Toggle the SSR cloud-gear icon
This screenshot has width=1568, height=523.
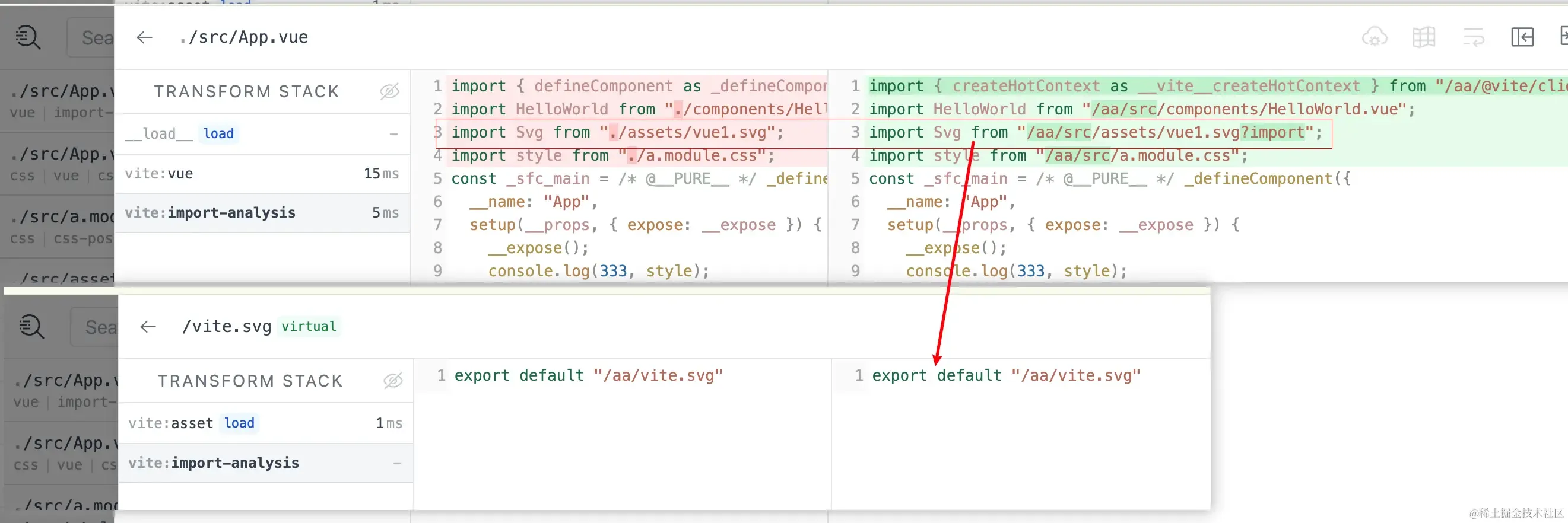pos(1374,37)
